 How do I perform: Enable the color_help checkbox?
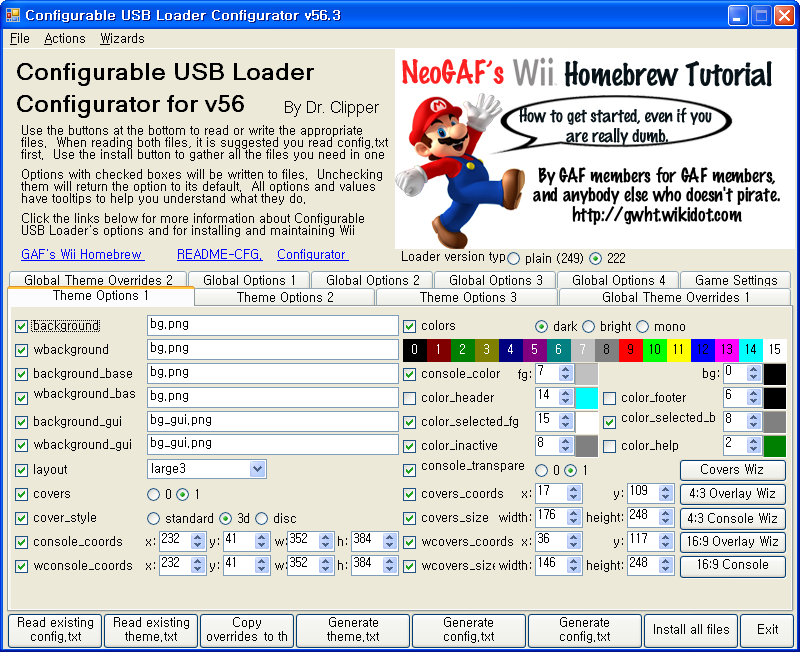[x=609, y=446]
